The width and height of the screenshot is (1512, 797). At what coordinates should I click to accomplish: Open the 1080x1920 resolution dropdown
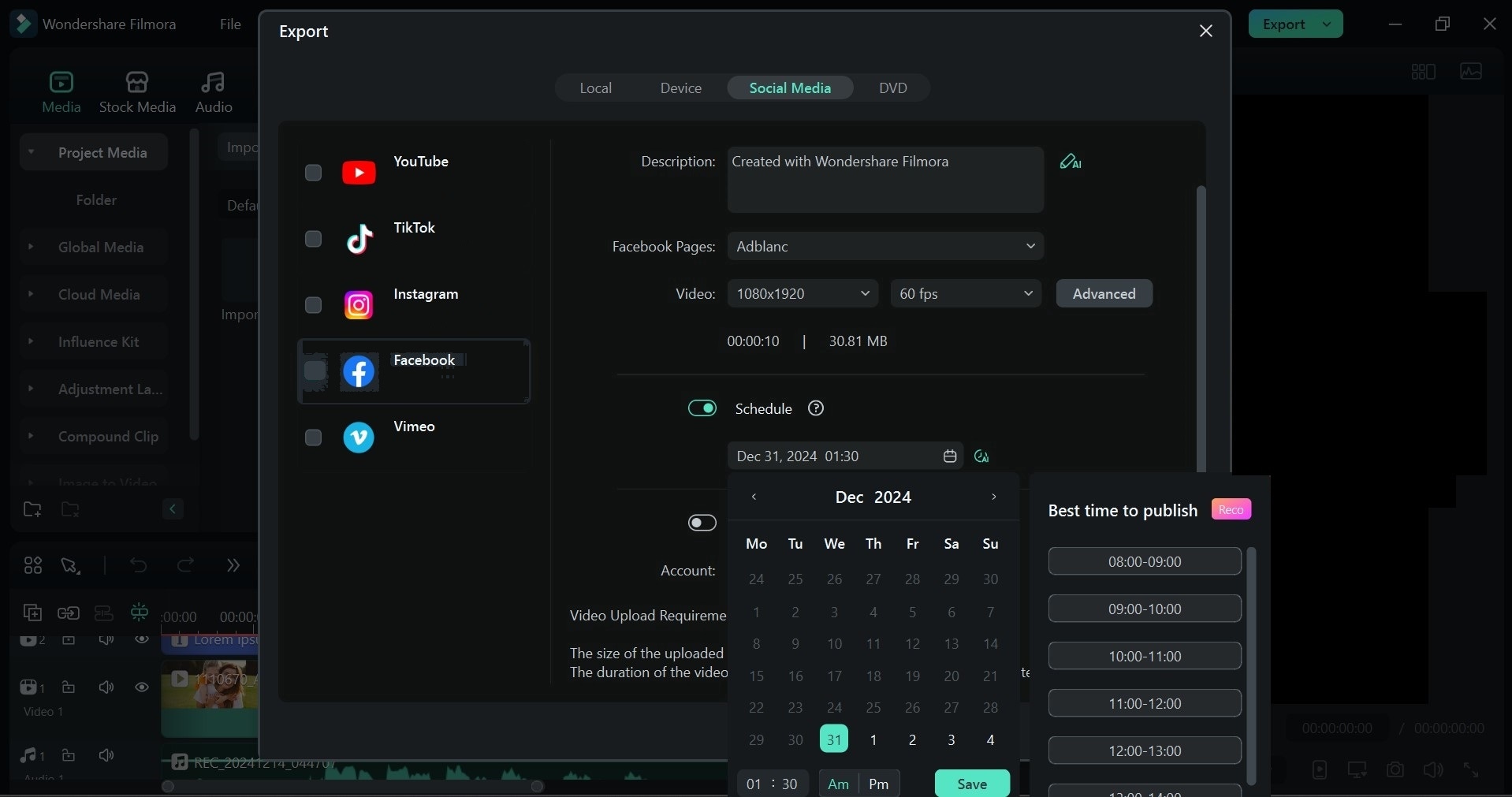[x=803, y=293]
